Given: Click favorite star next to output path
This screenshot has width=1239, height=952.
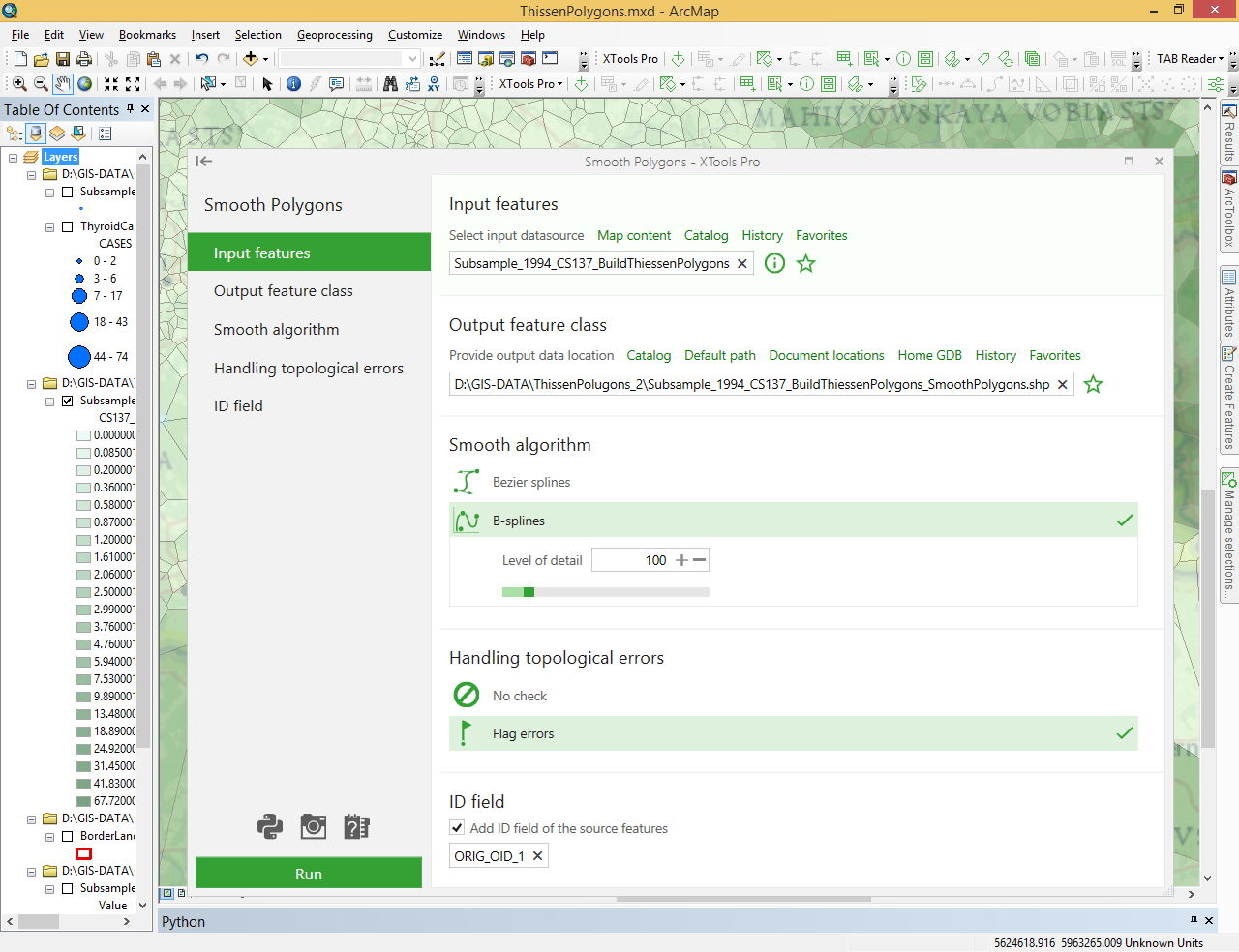Looking at the screenshot, I should tap(1093, 384).
